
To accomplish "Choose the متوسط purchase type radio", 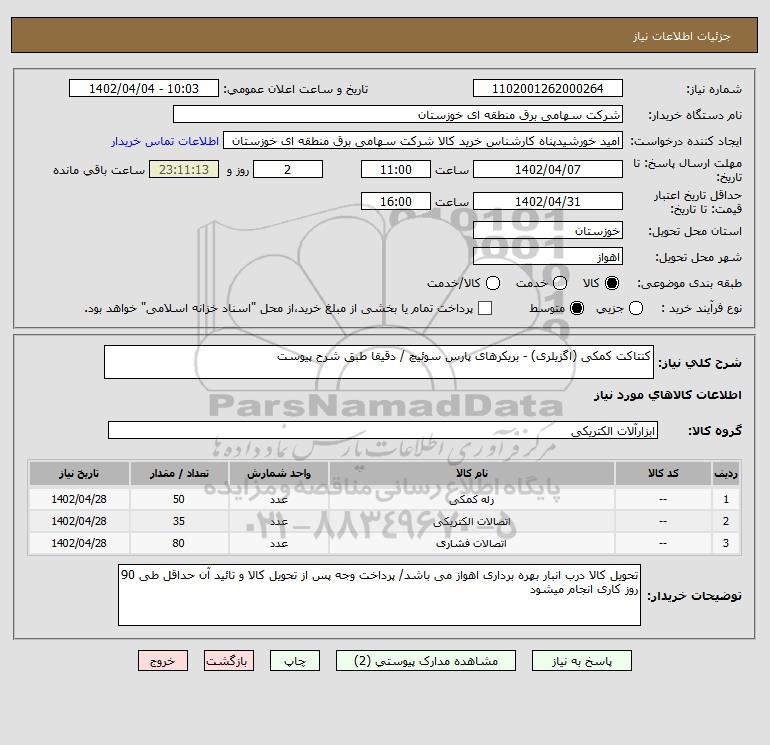I will pyautogui.click(x=577, y=308).
